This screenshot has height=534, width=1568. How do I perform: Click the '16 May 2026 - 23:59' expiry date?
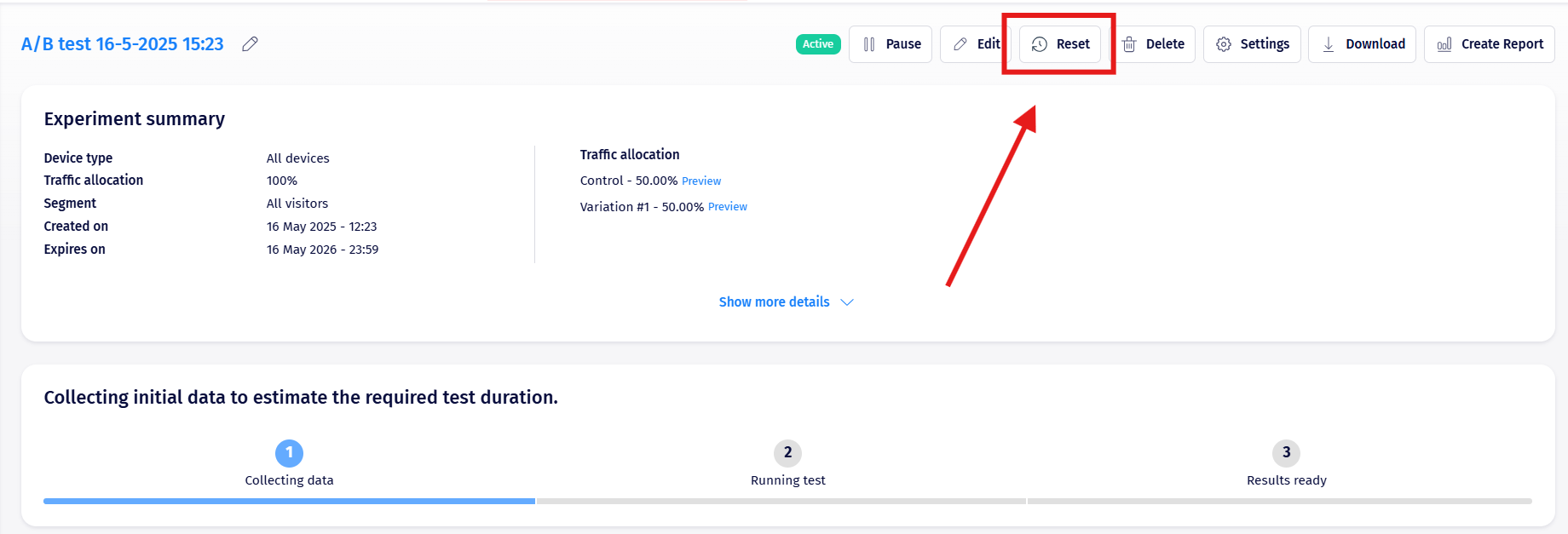click(x=322, y=250)
